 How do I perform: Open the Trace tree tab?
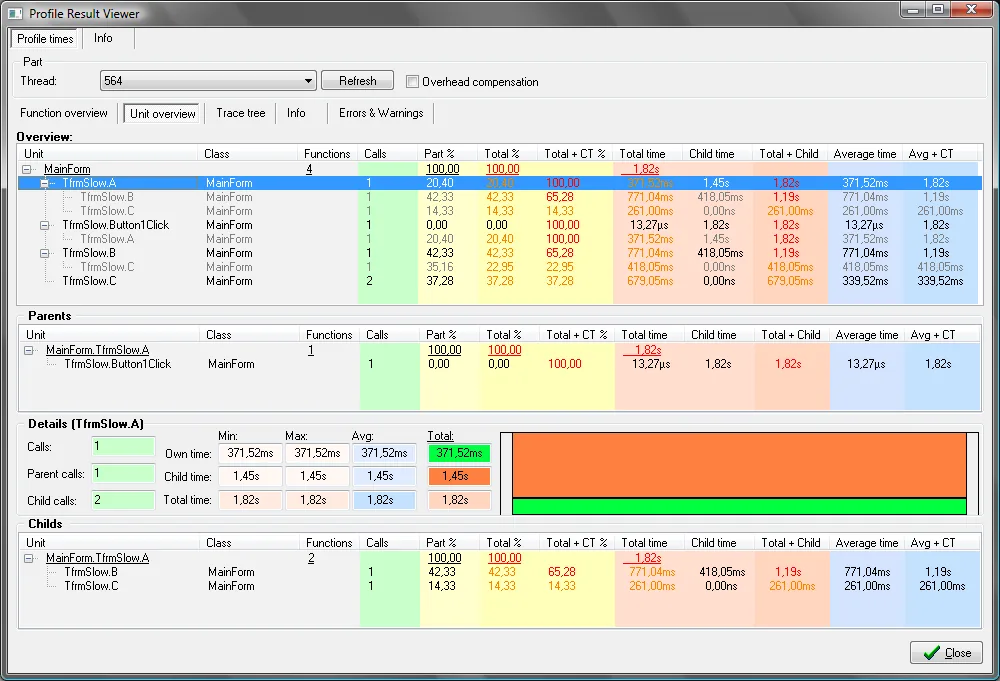pyautogui.click(x=240, y=113)
